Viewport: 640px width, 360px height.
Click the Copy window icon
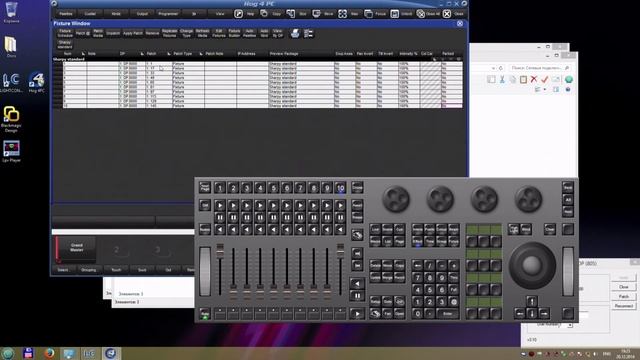(x=264, y=14)
